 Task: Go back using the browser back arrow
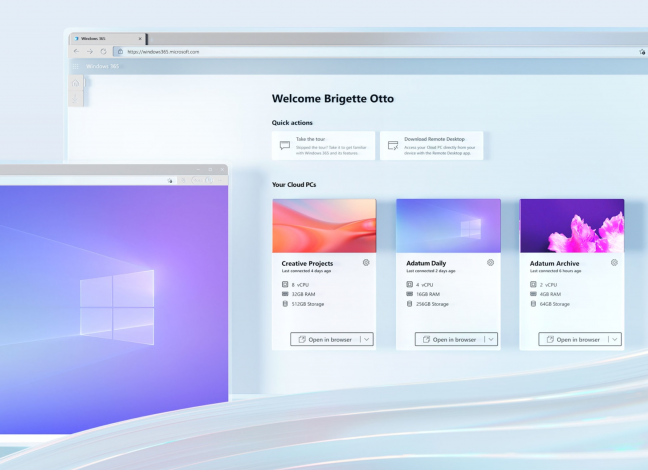76,52
